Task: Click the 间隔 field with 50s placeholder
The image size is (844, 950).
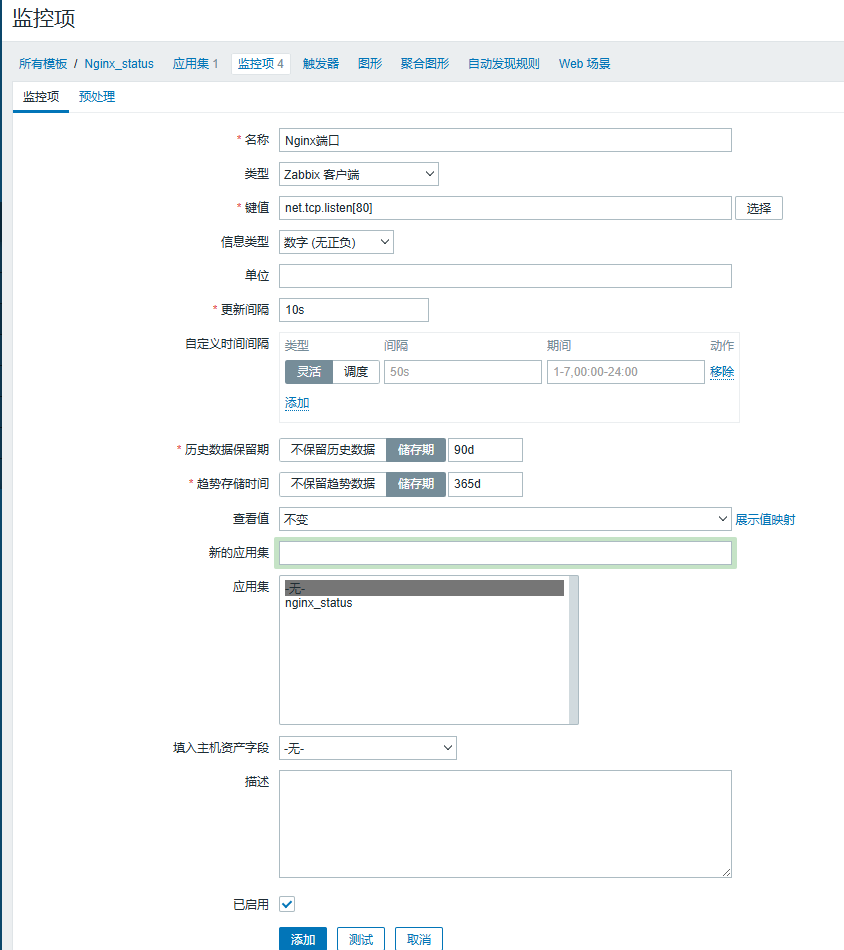Action: 463,371
